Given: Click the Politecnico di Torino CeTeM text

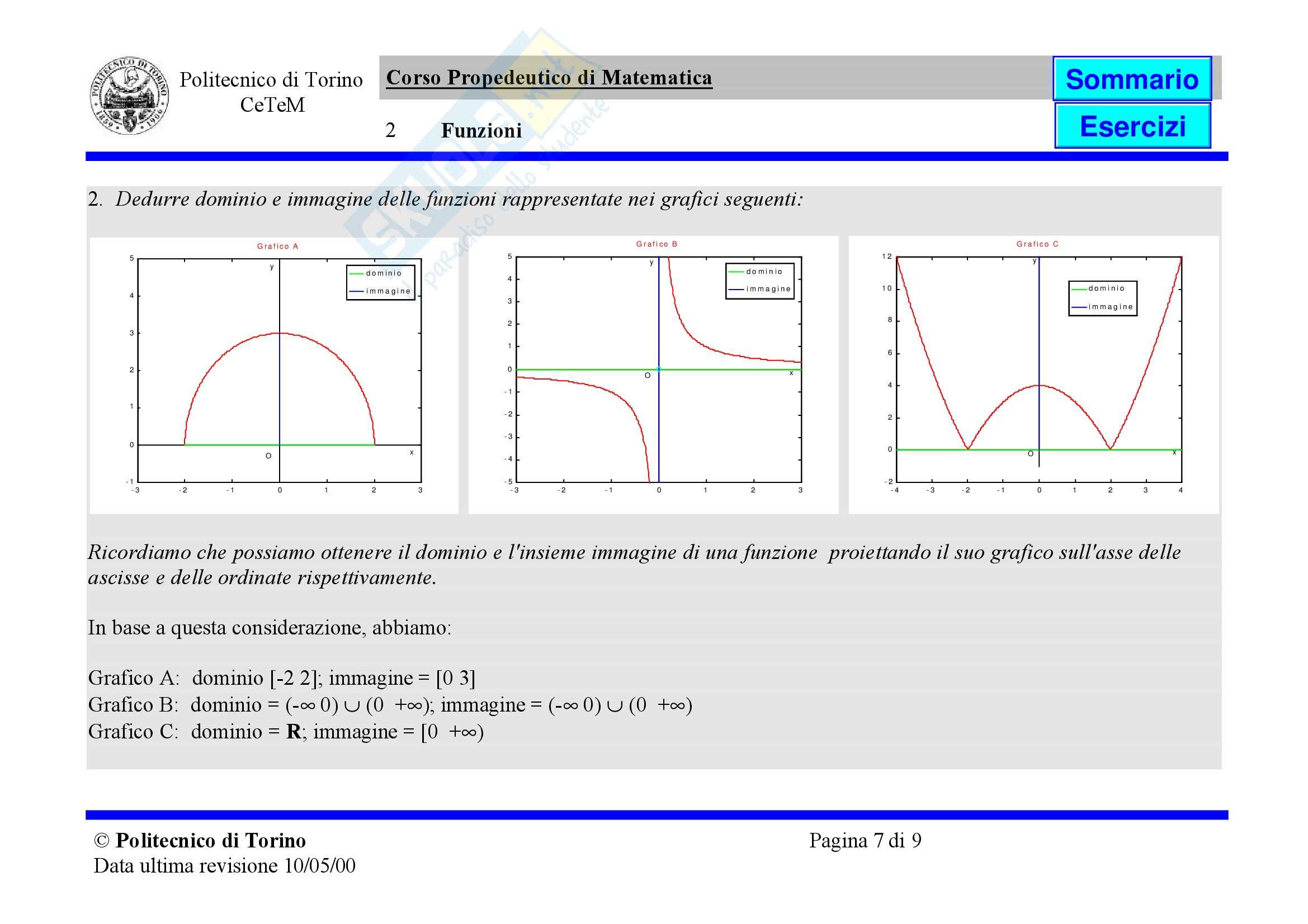Looking at the screenshot, I should tap(271, 92).
